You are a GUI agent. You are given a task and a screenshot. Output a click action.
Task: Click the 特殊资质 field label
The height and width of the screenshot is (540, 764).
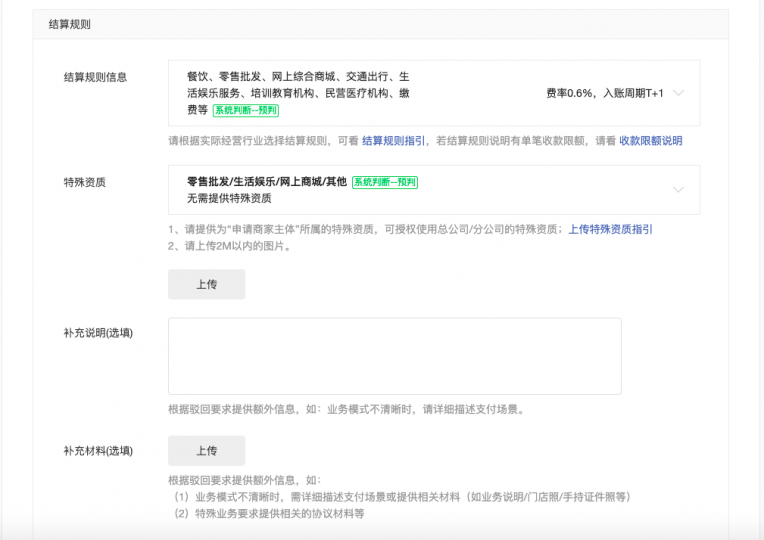point(85,182)
